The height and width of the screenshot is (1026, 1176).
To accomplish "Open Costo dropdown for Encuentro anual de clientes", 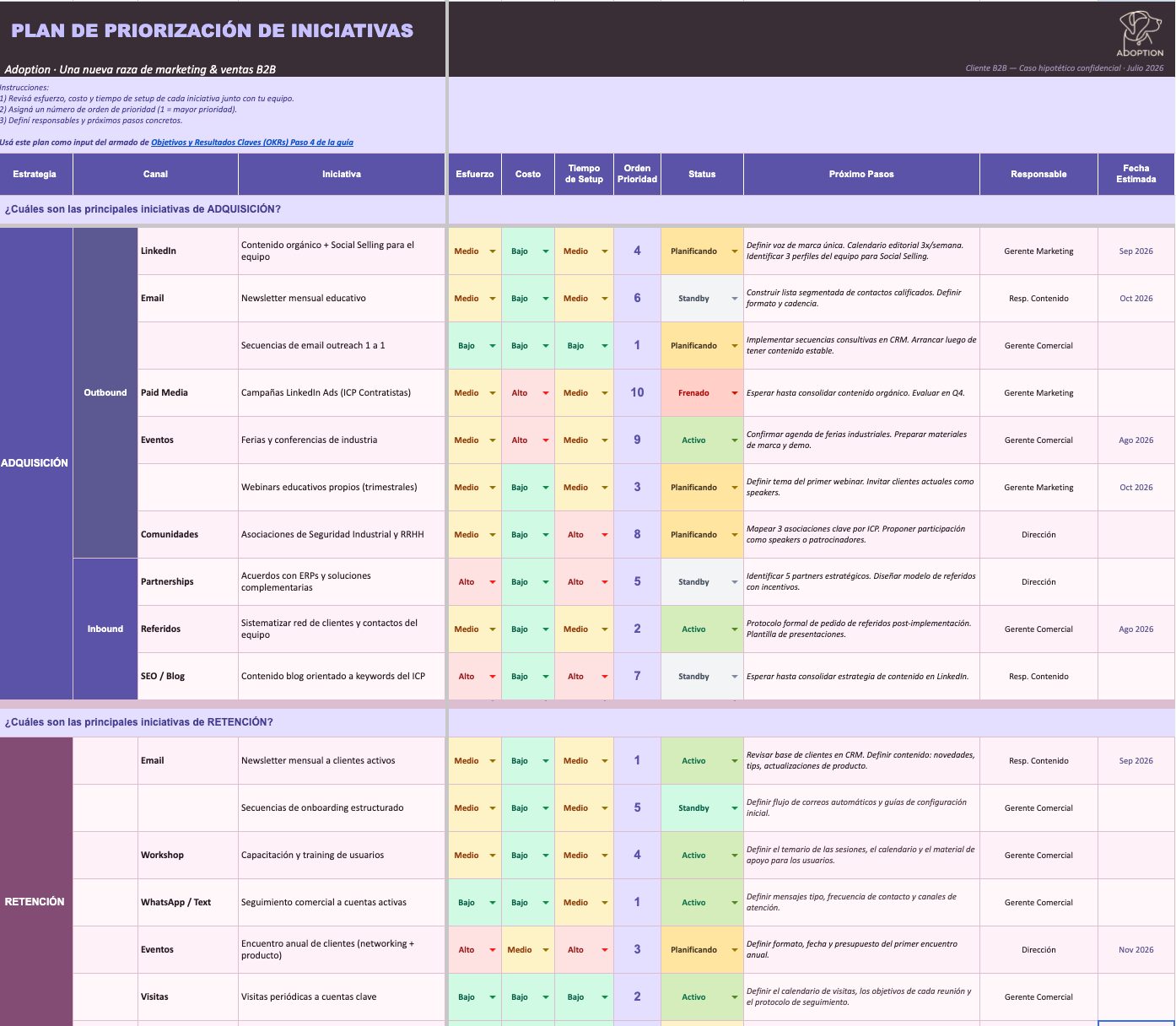I will (x=546, y=950).
